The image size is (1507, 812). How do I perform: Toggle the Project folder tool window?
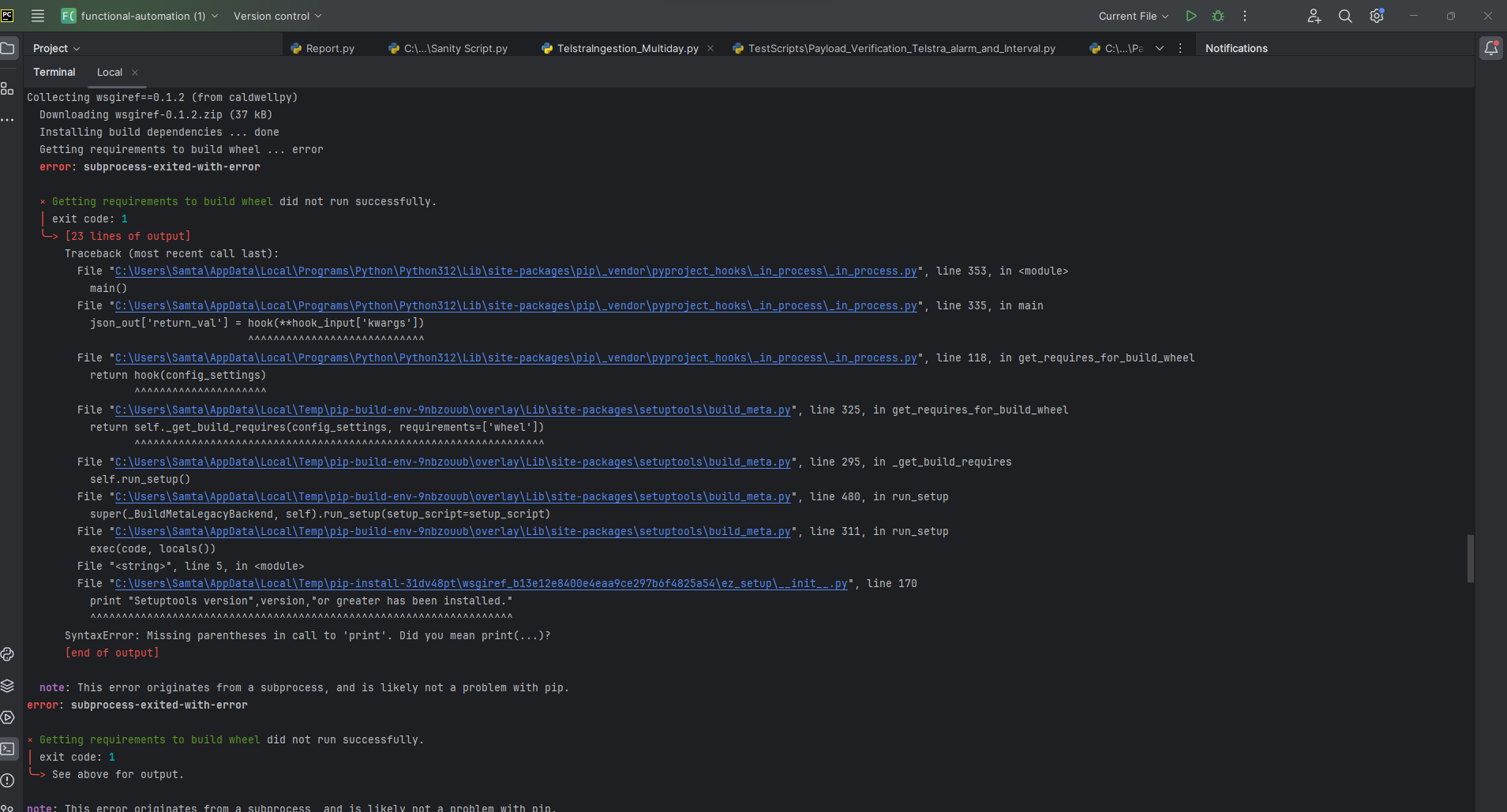8,48
